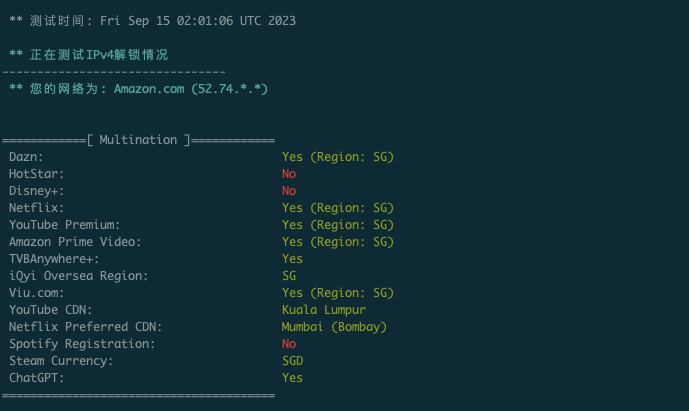Click the Viu.com label

(x=36, y=293)
